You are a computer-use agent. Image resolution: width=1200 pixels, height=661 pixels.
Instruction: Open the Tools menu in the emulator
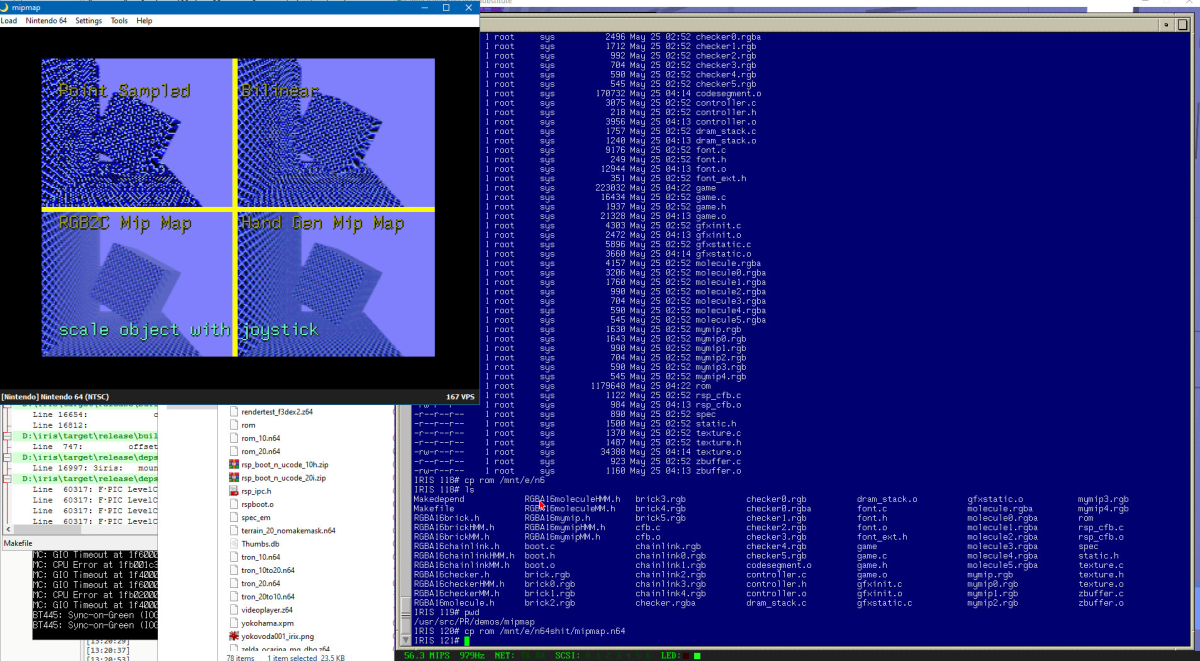119,20
